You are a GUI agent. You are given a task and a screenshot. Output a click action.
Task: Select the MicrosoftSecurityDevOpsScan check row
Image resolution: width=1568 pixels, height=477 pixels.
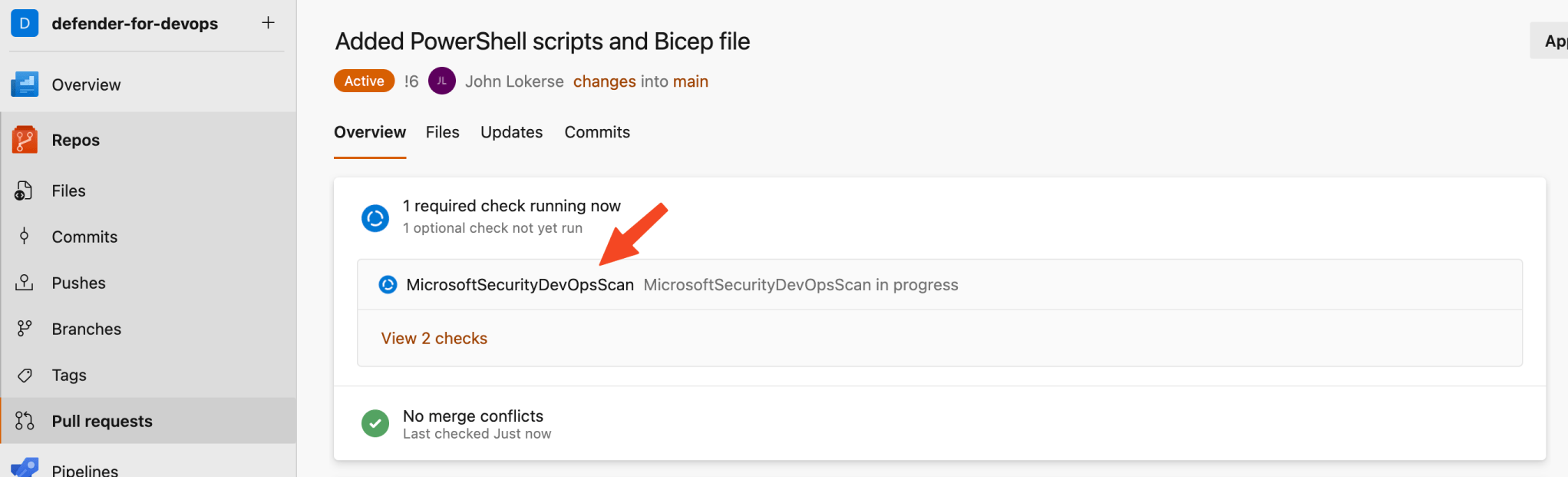[x=520, y=284]
